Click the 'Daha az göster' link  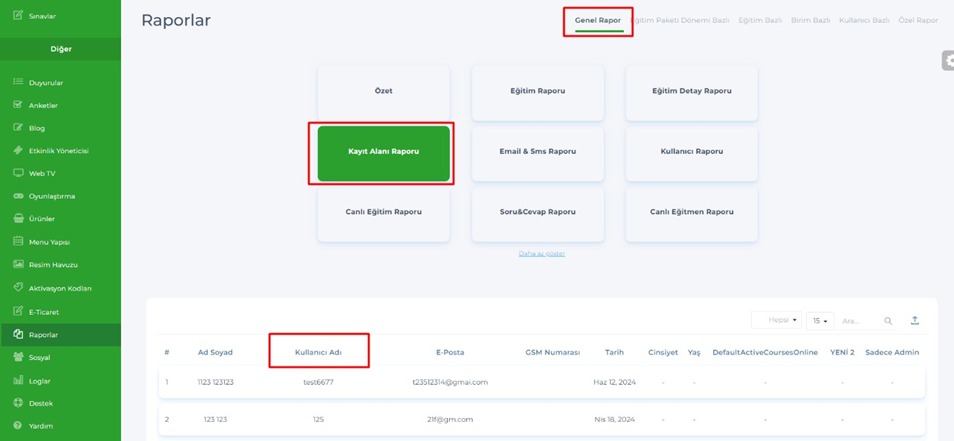click(x=541, y=254)
